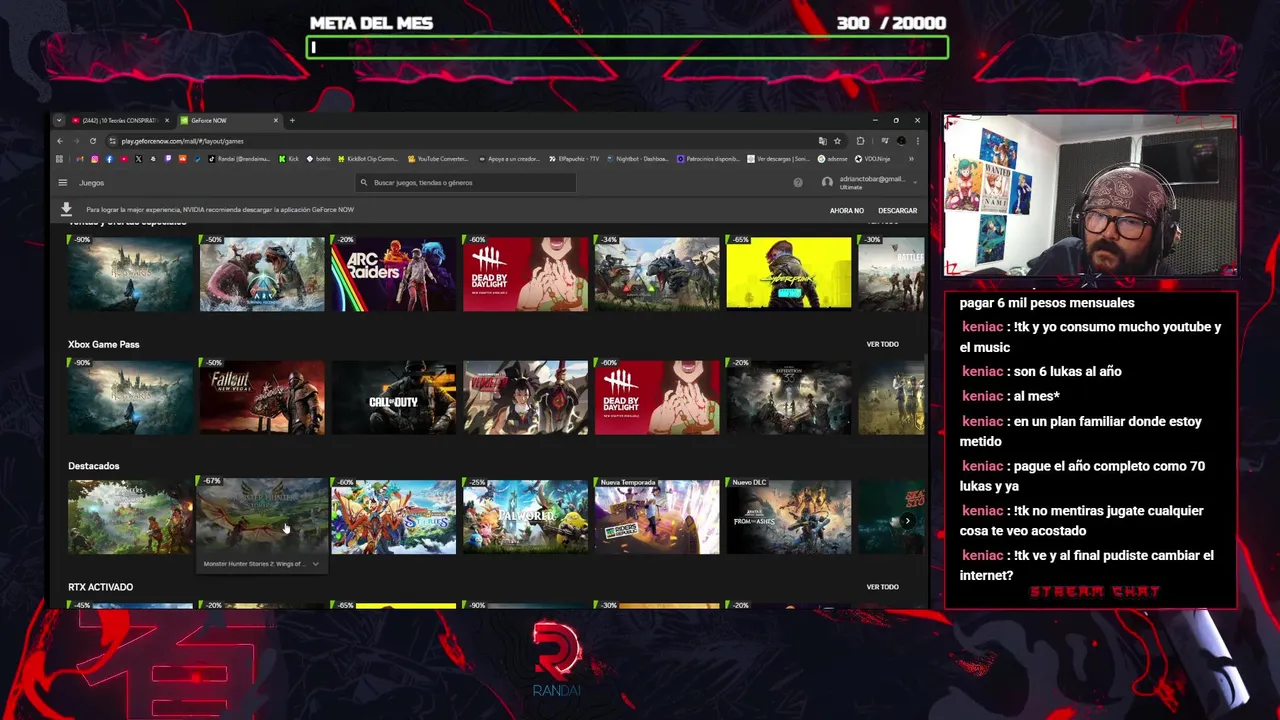Open the Facebook bookmark icon
1280x720 pixels.
pyautogui.click(x=109, y=159)
